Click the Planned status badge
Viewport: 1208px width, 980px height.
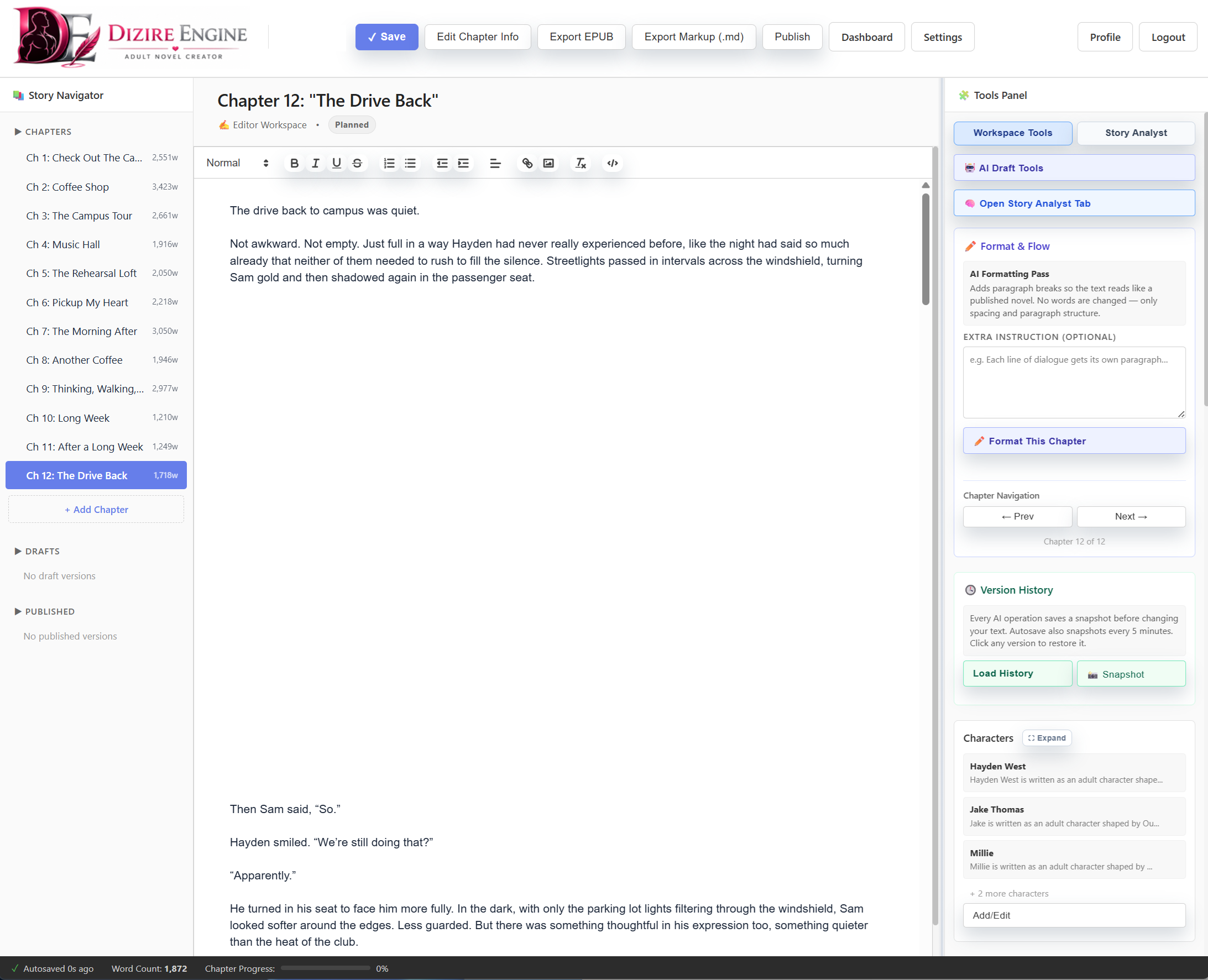tap(352, 125)
